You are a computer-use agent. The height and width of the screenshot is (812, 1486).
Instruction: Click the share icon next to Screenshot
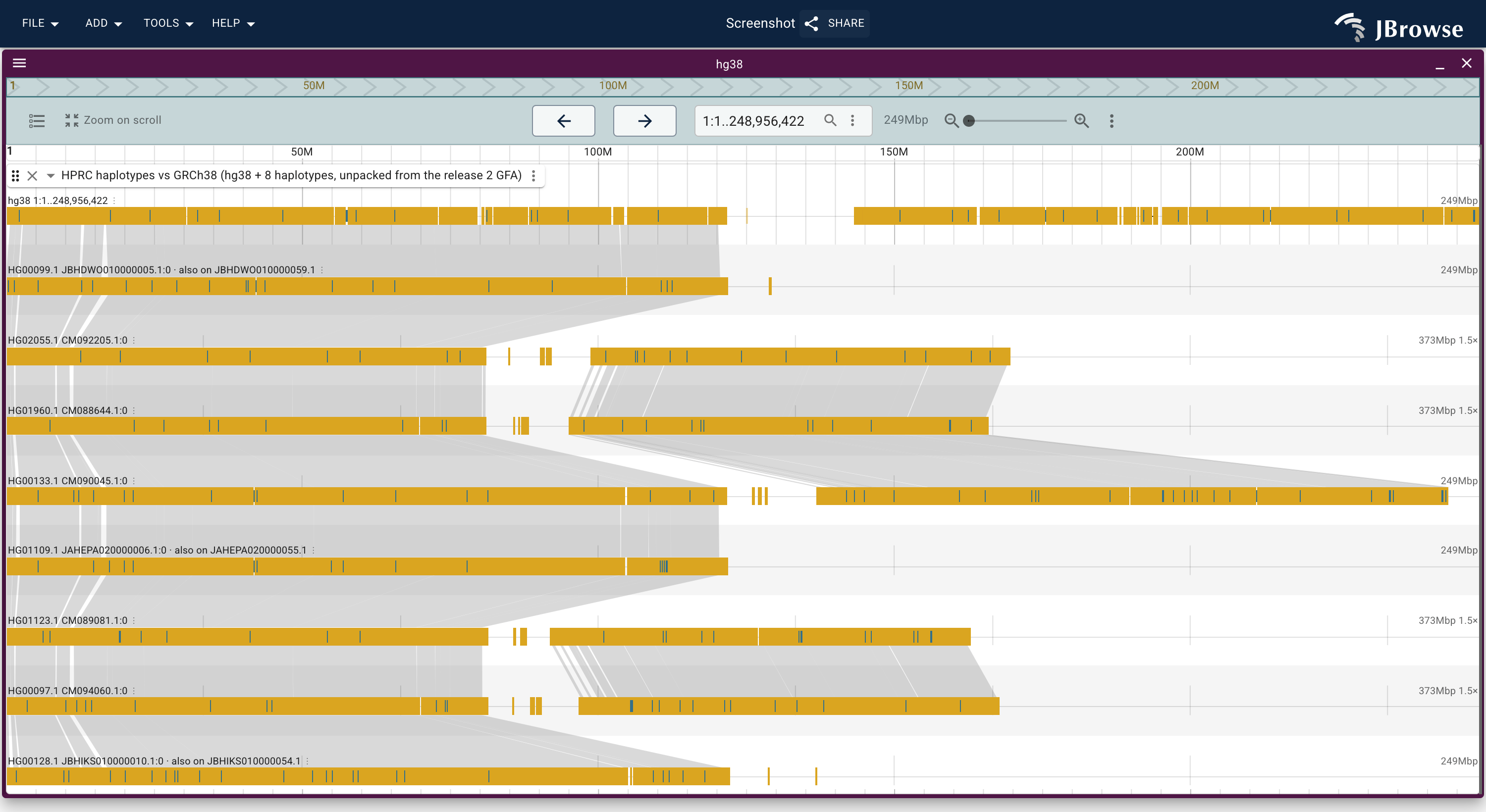(x=812, y=23)
